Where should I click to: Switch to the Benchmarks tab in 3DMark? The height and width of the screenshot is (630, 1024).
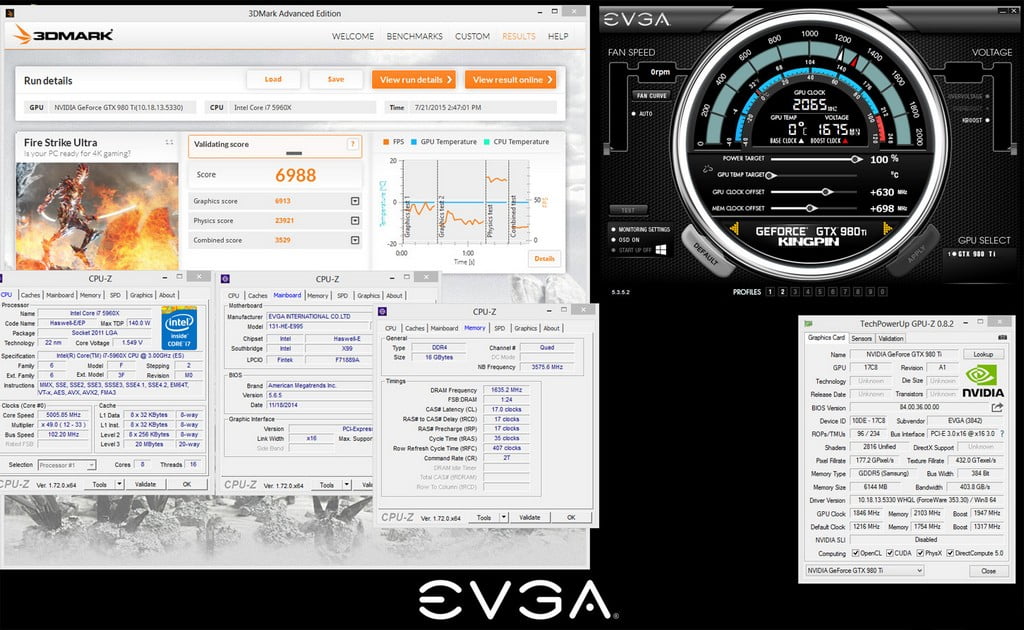[x=416, y=36]
